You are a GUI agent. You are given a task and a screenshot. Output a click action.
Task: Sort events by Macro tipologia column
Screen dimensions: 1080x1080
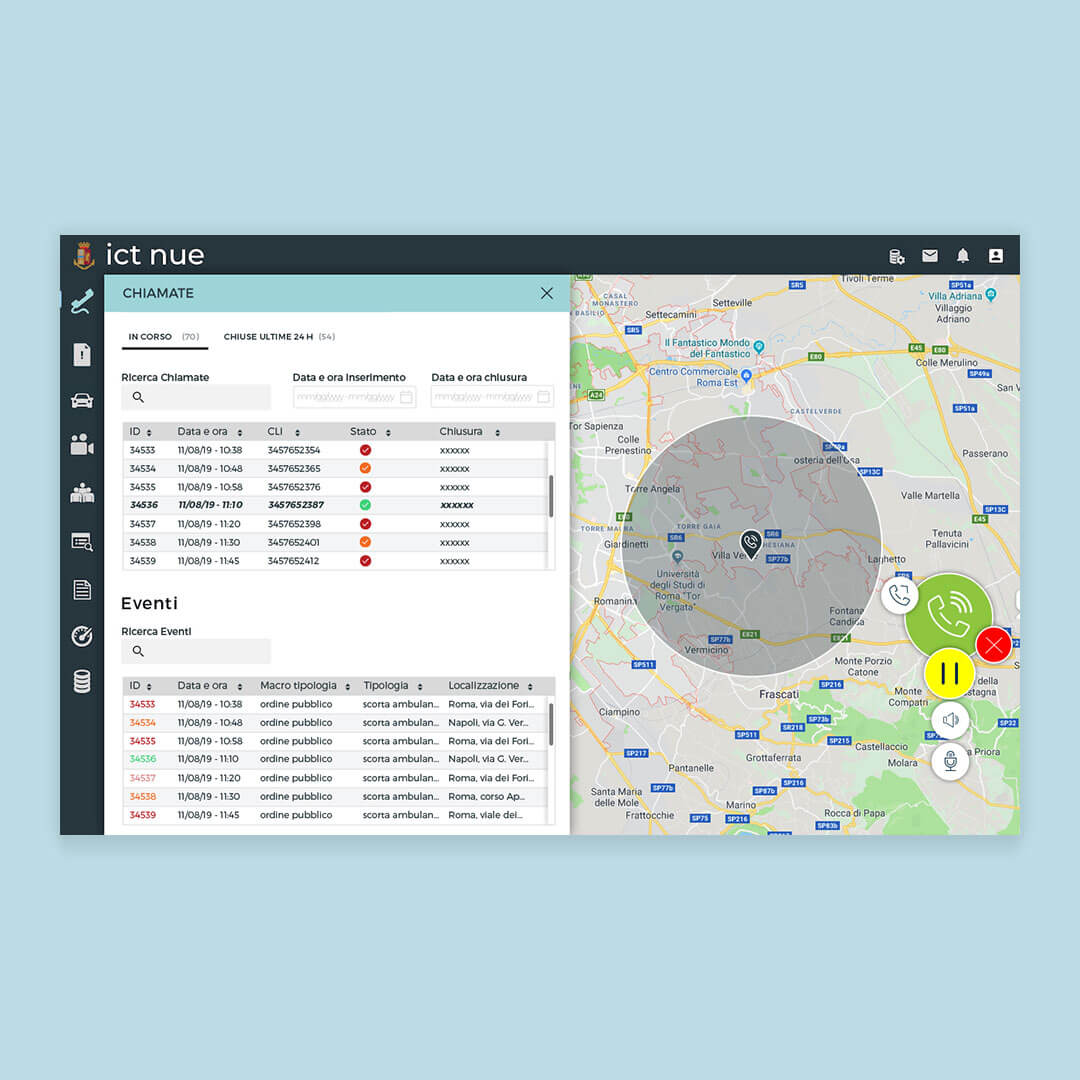(348, 686)
